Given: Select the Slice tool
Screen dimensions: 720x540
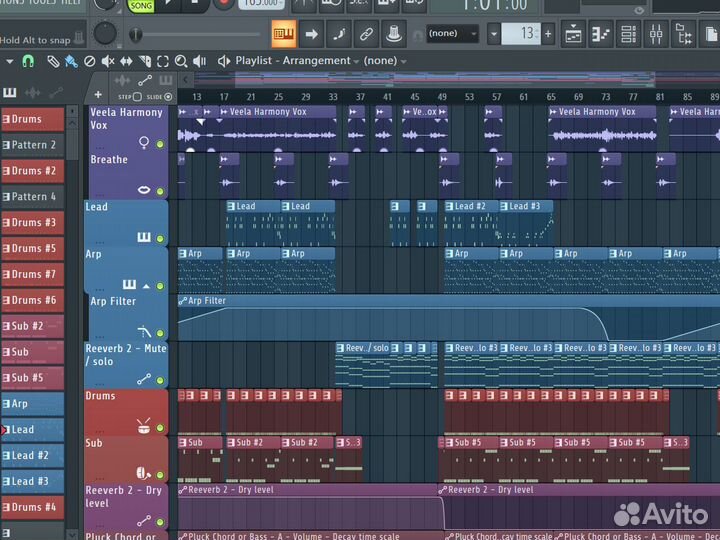Looking at the screenshot, I should coord(145,61).
